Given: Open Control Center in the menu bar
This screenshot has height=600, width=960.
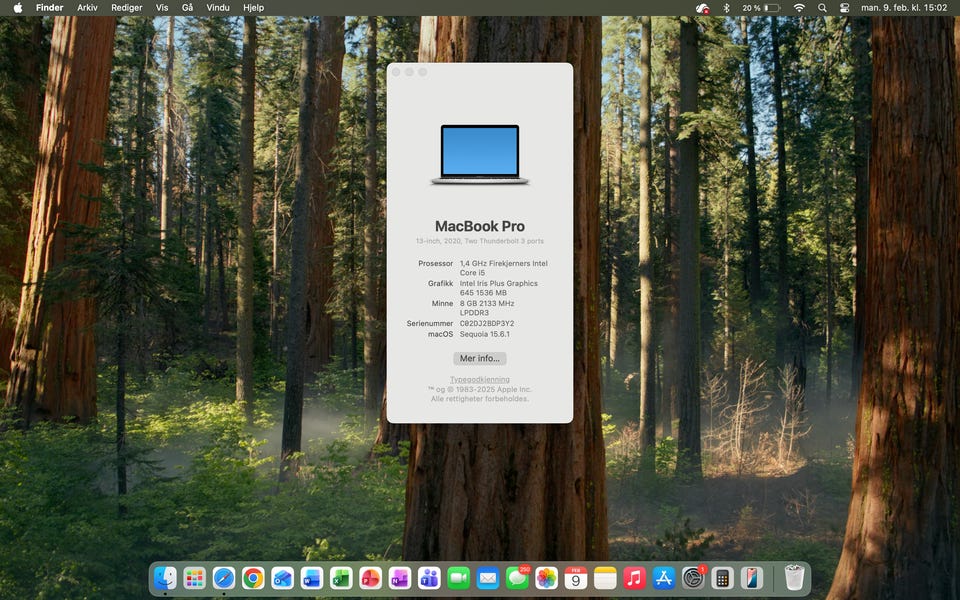Looking at the screenshot, I should coord(844,8).
